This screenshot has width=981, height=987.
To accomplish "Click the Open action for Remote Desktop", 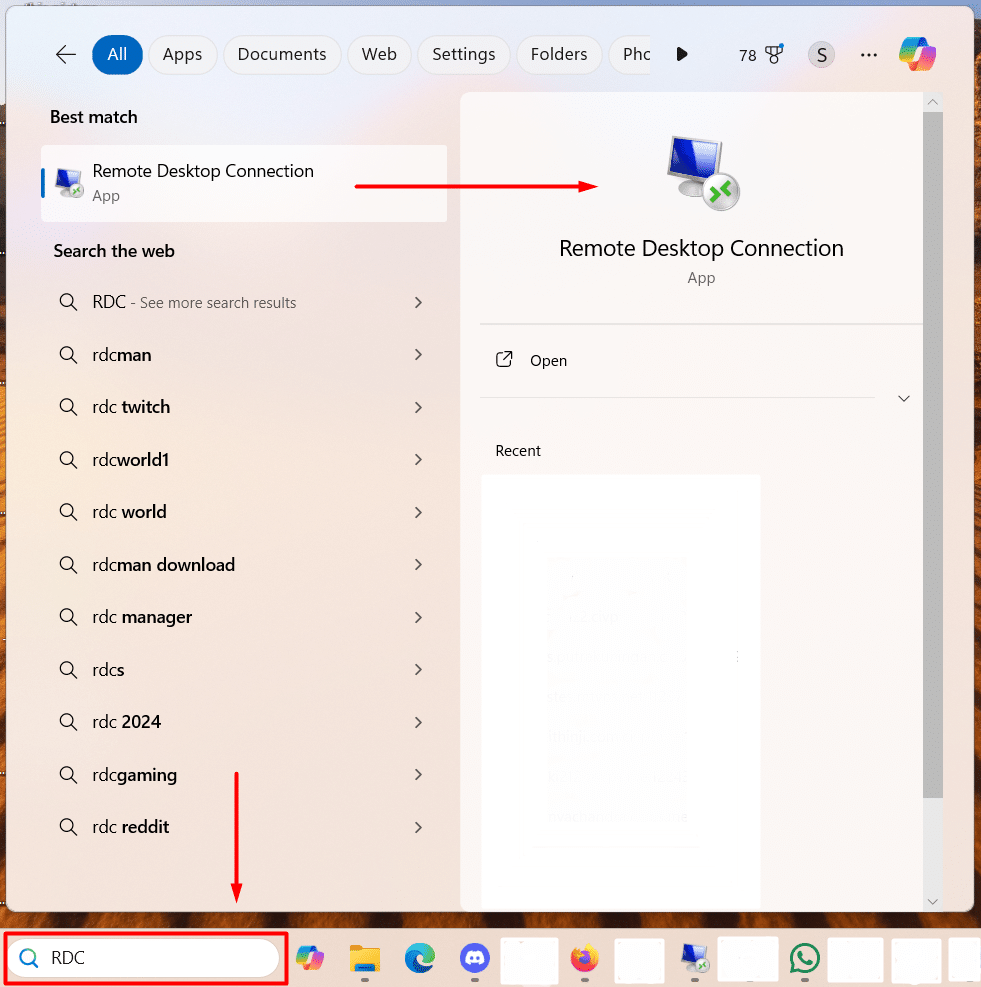I will (x=548, y=361).
